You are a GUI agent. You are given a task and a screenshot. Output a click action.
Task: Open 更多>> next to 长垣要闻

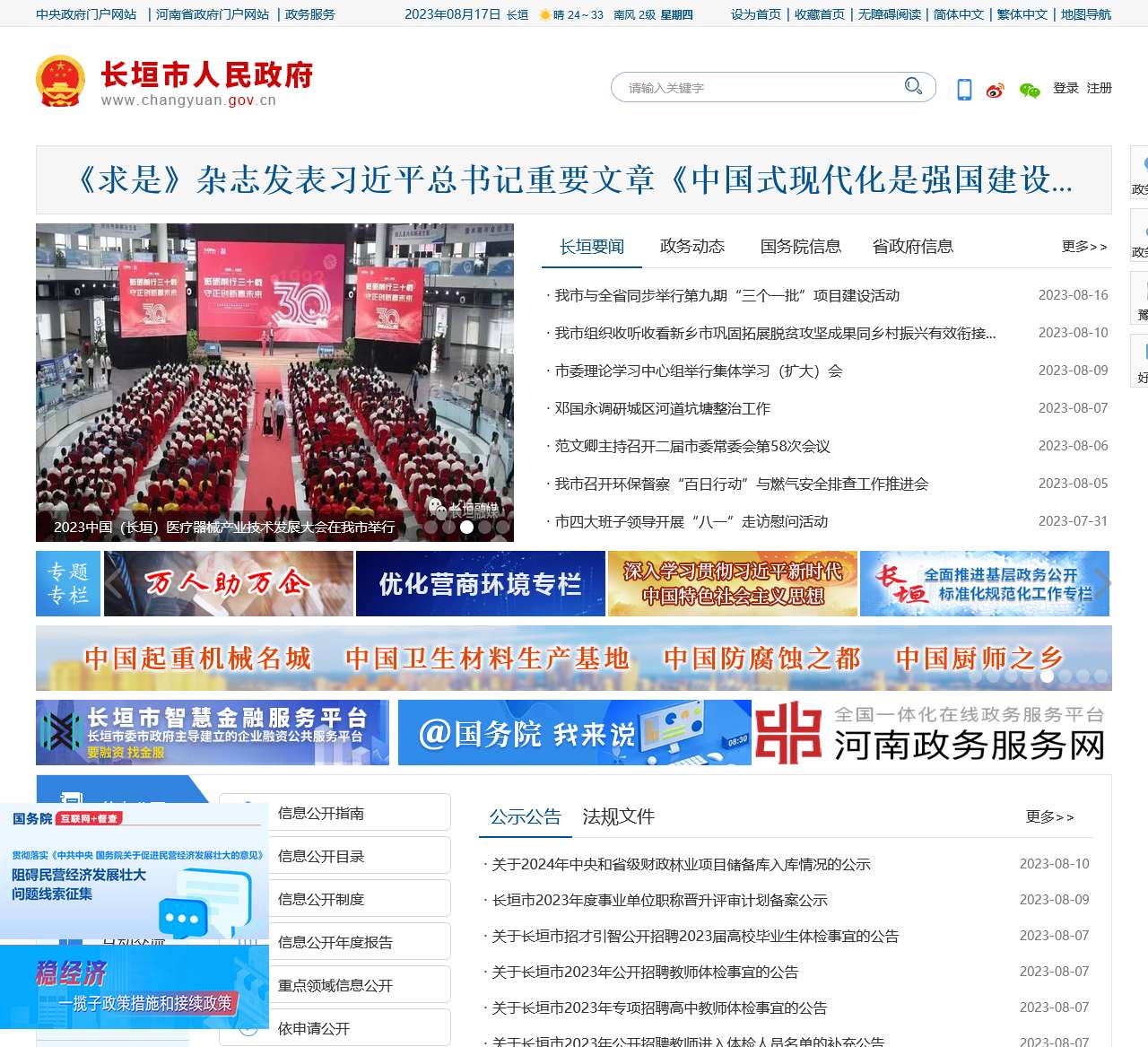click(1084, 246)
